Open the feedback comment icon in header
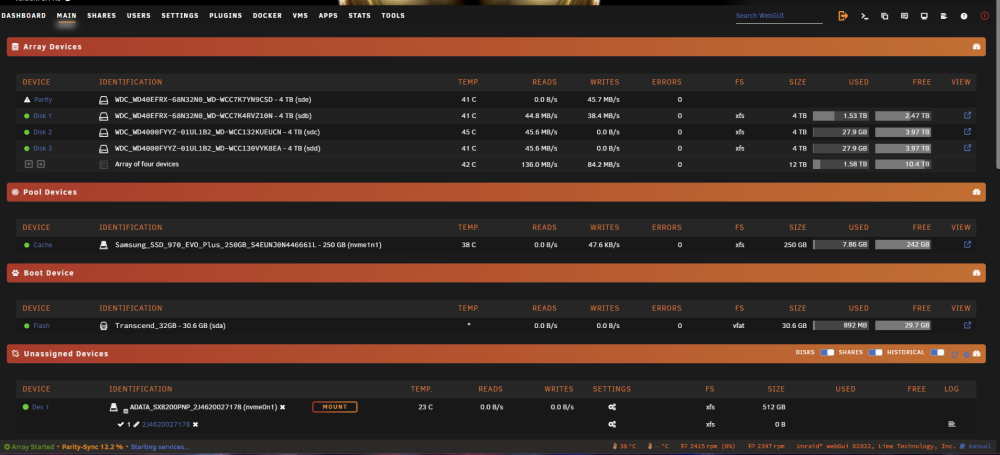This screenshot has width=1000, height=455. coord(904,16)
